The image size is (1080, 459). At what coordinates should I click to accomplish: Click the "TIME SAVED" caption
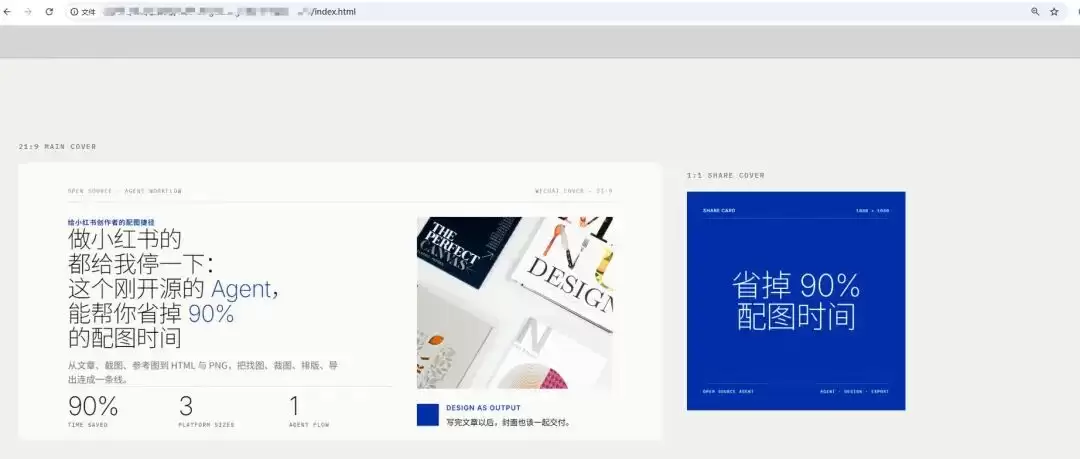pos(87,425)
